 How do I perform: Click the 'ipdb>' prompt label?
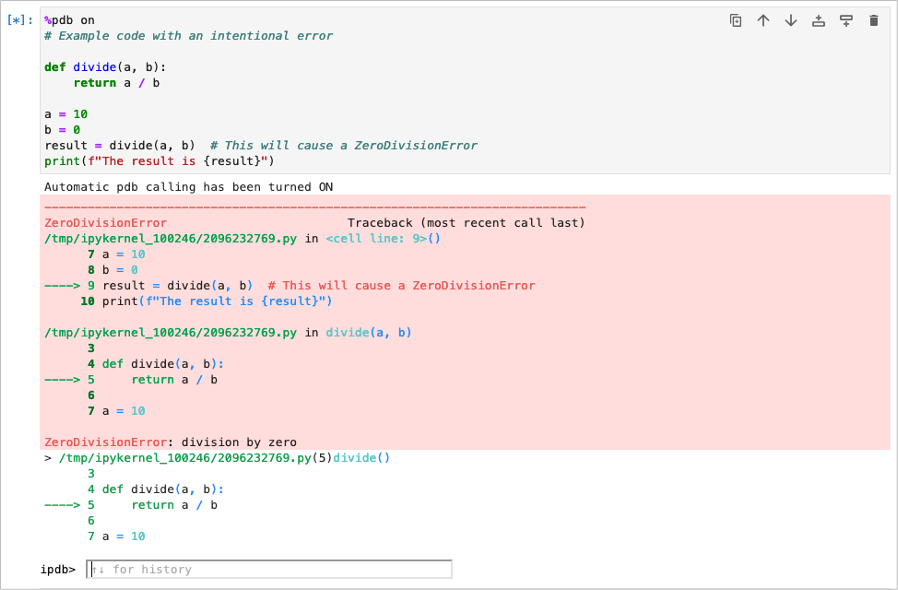click(58, 569)
